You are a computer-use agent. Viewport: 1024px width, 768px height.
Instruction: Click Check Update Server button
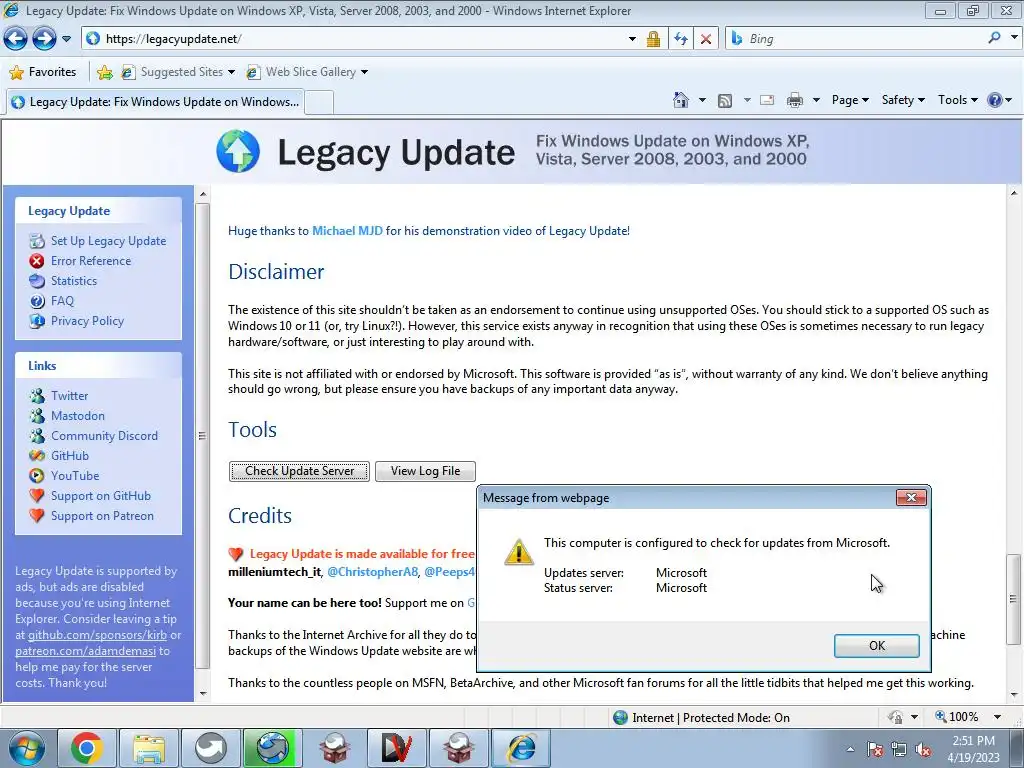point(299,471)
